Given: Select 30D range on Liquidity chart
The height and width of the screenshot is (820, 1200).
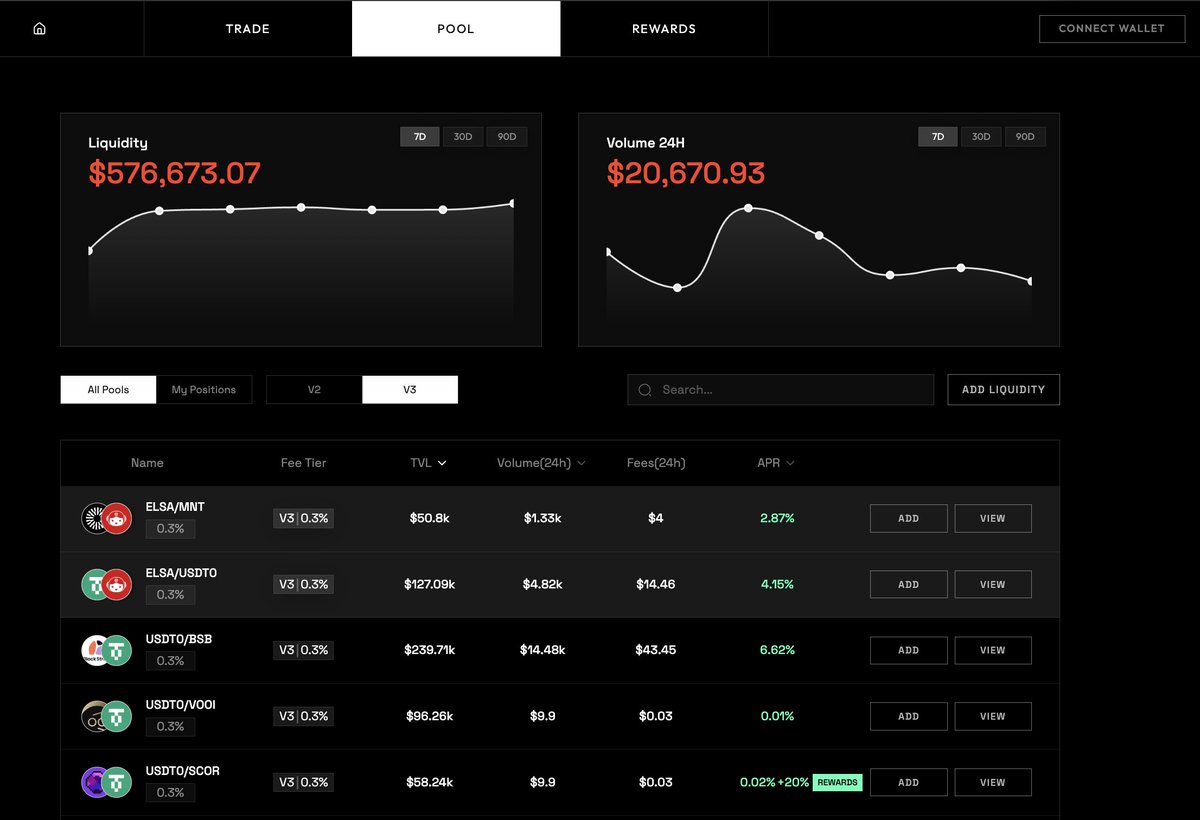Looking at the screenshot, I should click(x=463, y=136).
